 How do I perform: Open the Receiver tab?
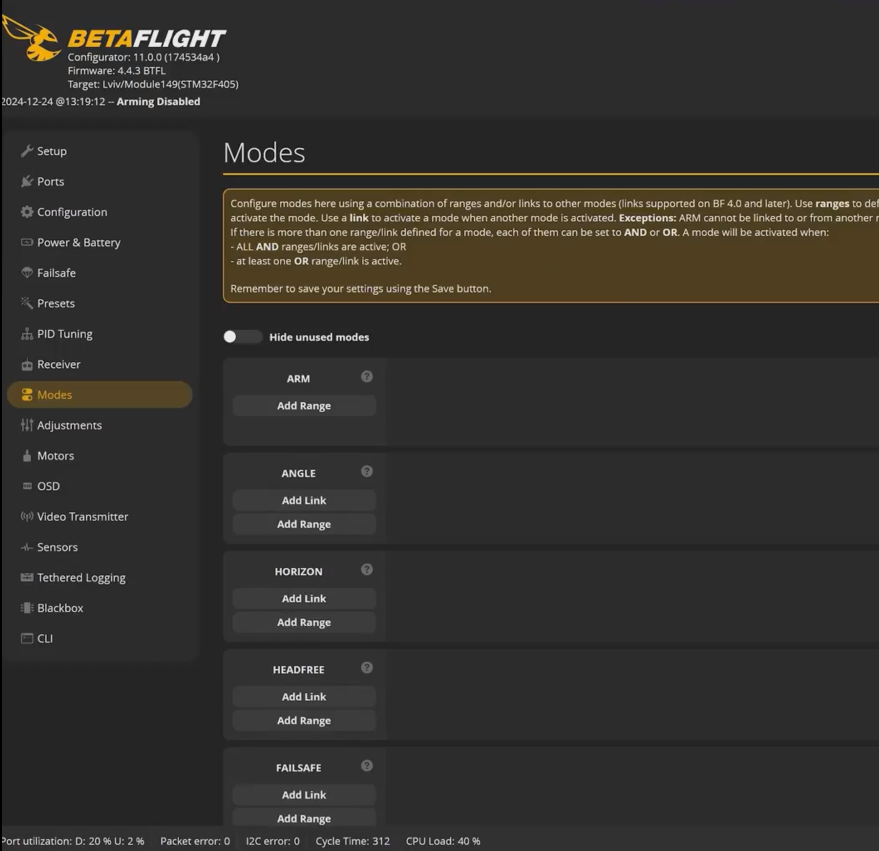click(58, 364)
